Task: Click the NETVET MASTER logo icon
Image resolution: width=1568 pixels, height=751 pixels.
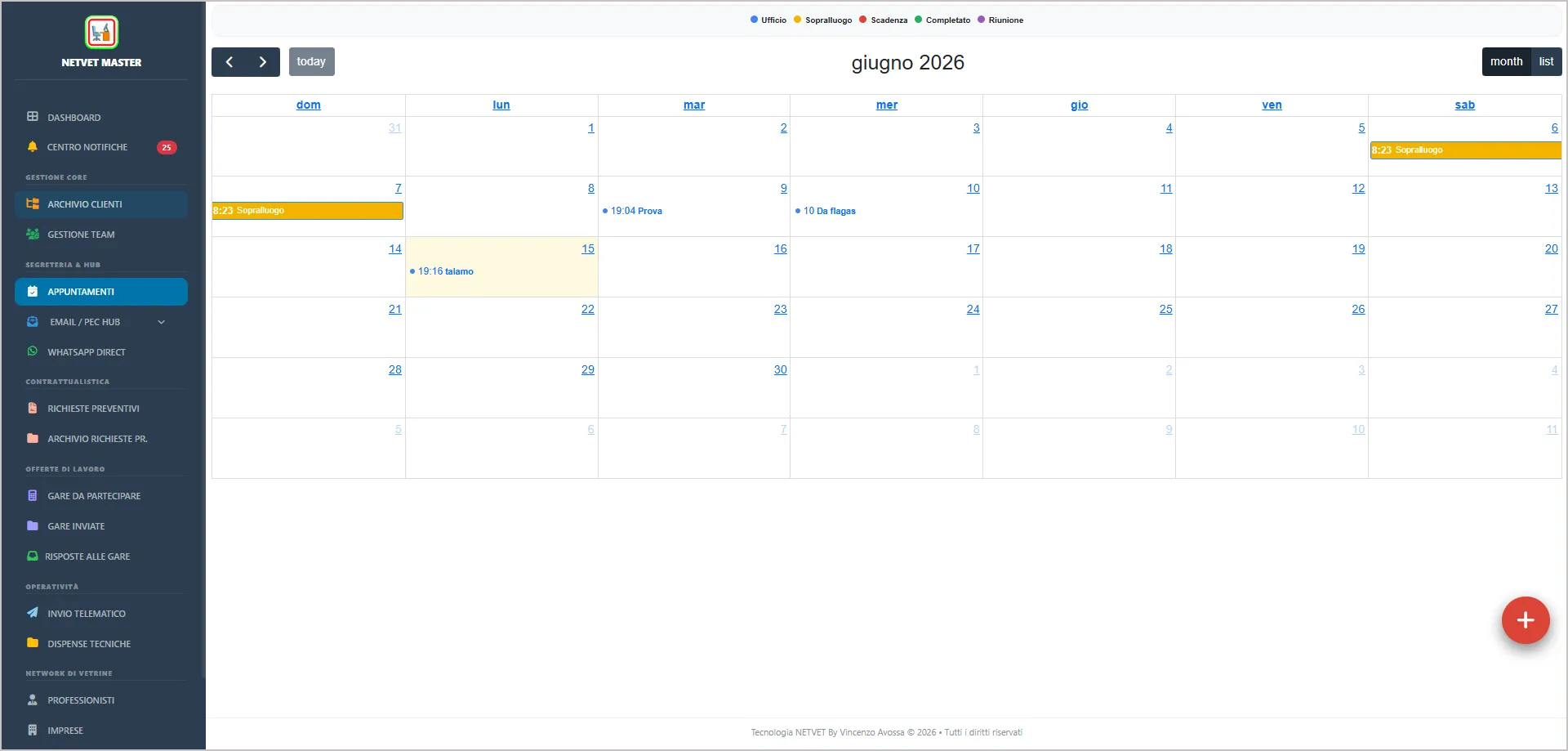Action: [101, 33]
